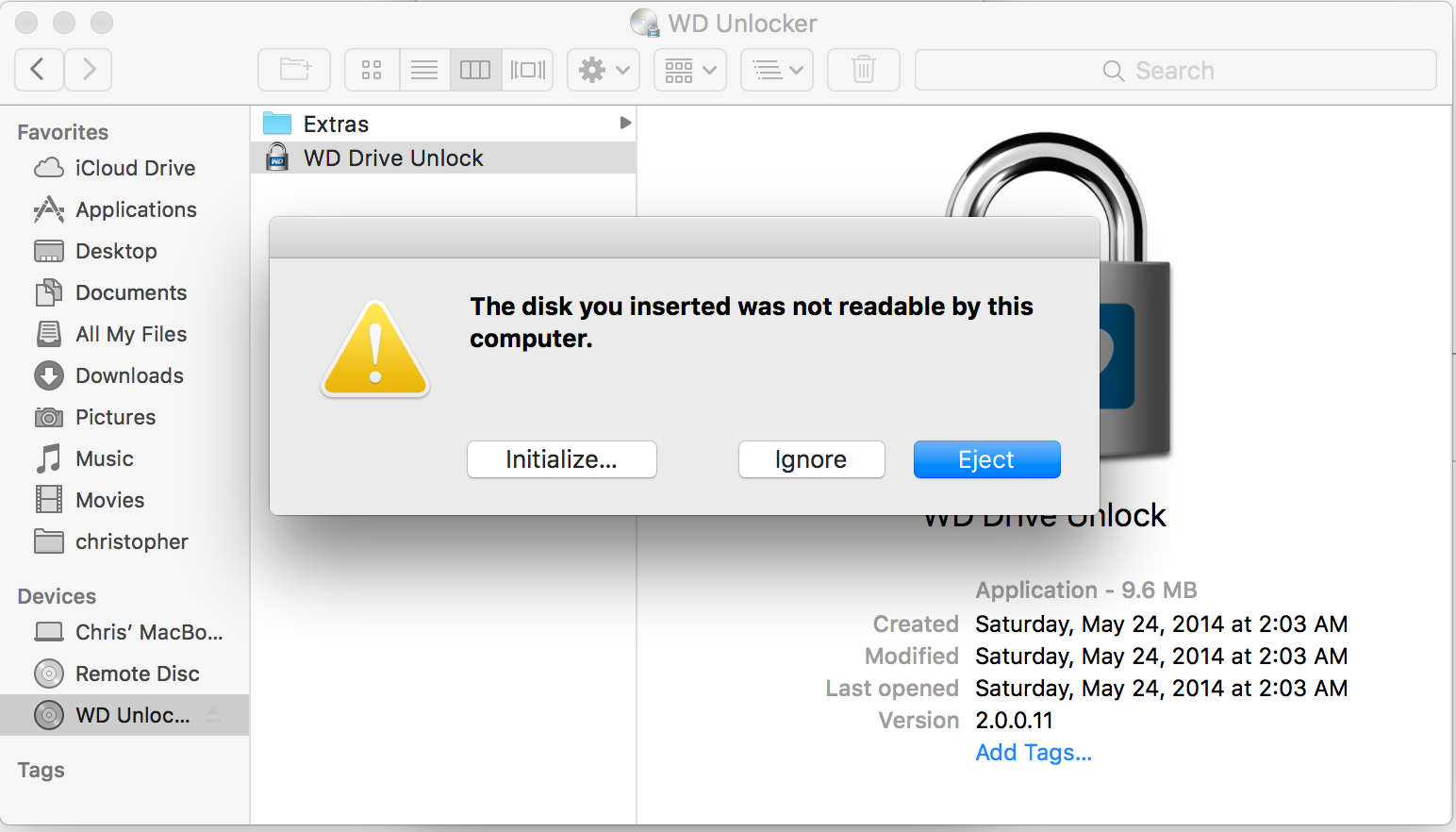Click the Ignore button
Image resolution: width=1456 pixels, height=832 pixels.
point(811,459)
